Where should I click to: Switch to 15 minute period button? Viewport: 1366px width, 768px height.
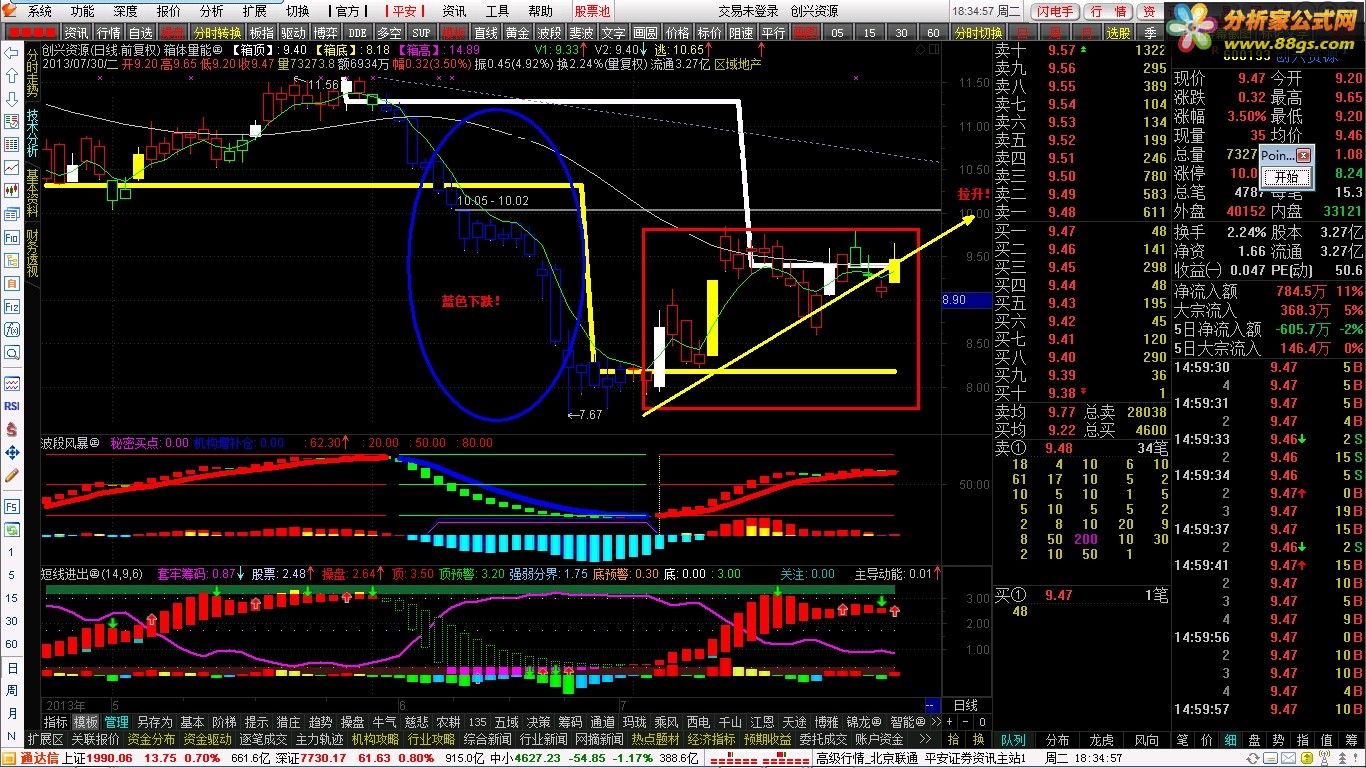(869, 33)
